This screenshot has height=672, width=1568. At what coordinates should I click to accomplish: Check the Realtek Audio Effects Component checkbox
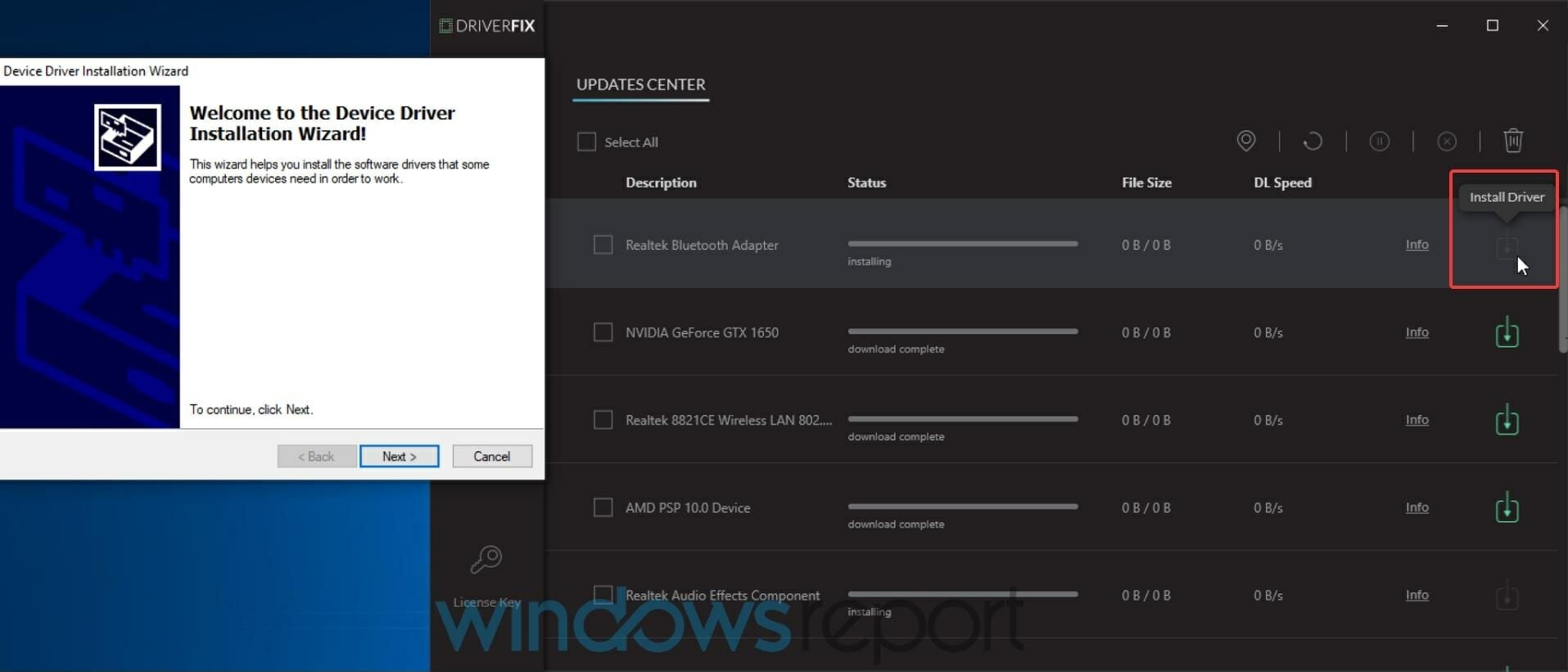point(603,595)
